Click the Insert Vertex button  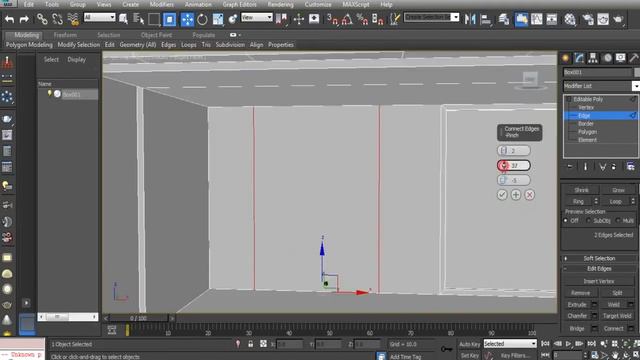coord(599,281)
